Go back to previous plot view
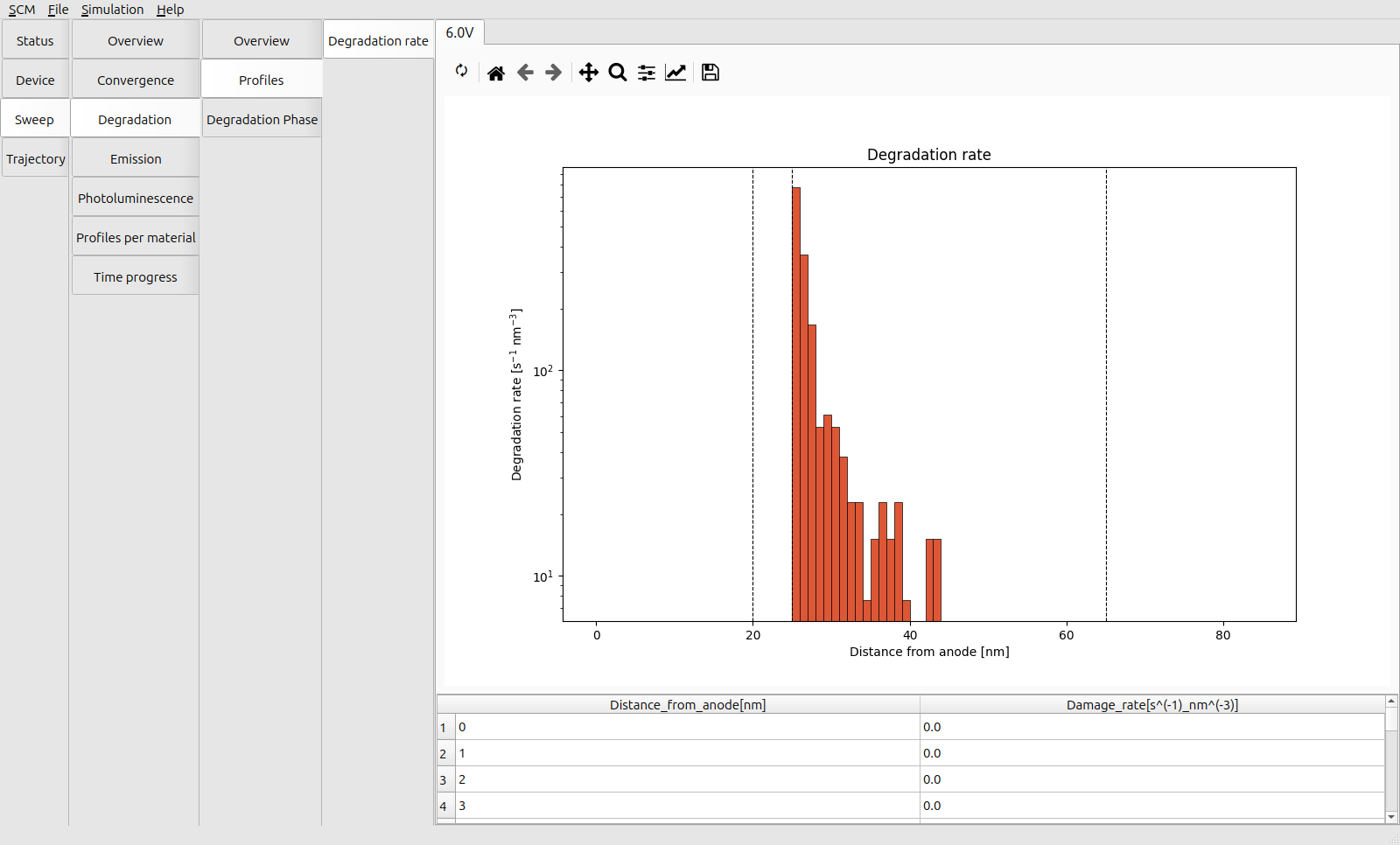This screenshot has height=845, width=1400. (x=525, y=73)
